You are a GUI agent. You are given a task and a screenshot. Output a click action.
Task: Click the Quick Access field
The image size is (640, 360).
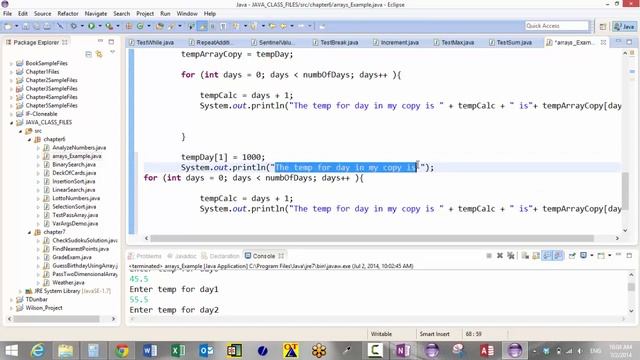pyautogui.click(x=557, y=26)
